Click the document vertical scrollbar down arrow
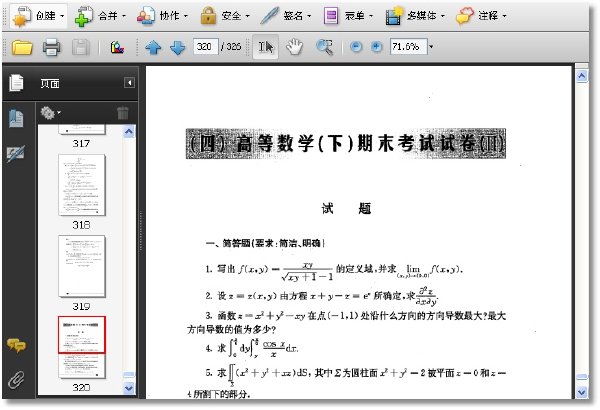Viewport: 600px width, 410px height. 582,392
